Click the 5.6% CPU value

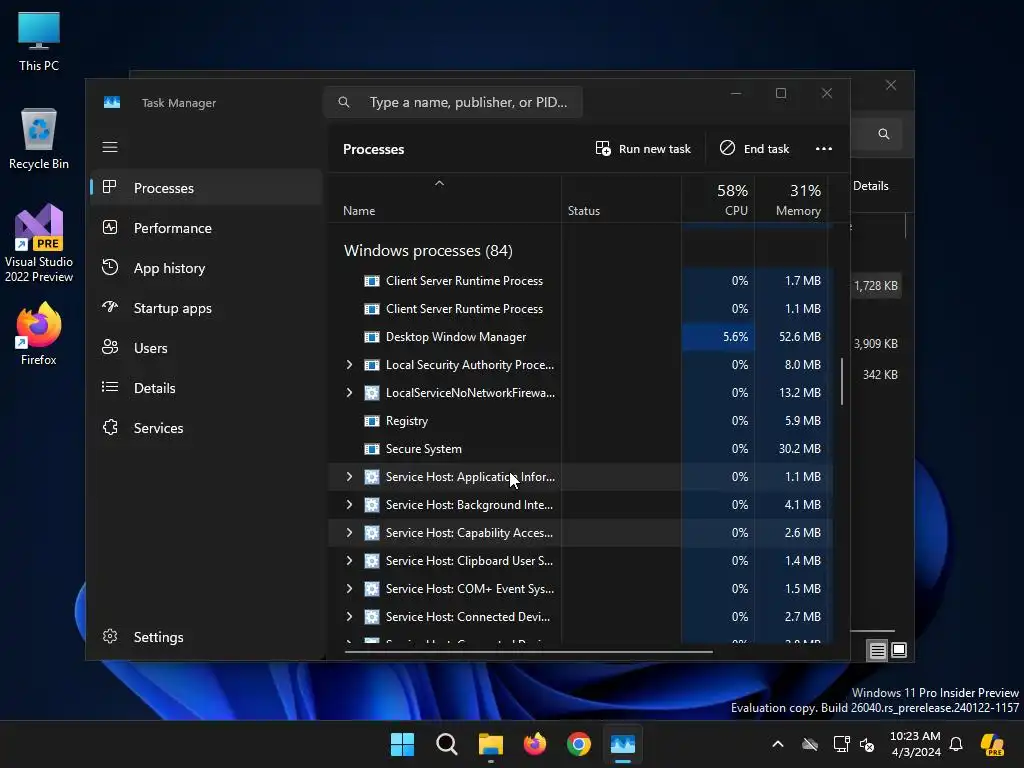click(735, 337)
